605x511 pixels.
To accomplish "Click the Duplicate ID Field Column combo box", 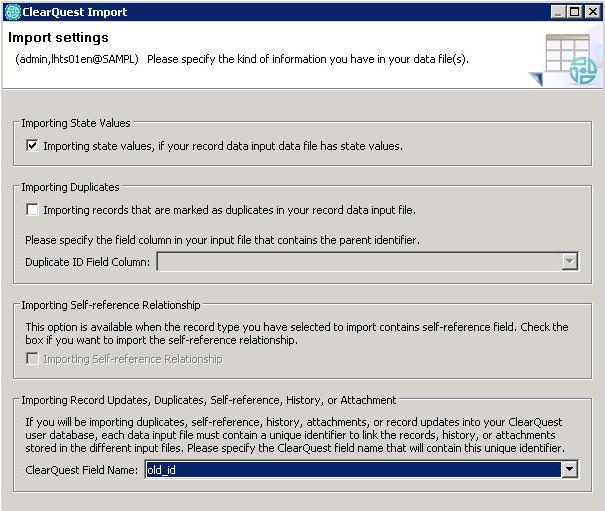I will [x=367, y=262].
